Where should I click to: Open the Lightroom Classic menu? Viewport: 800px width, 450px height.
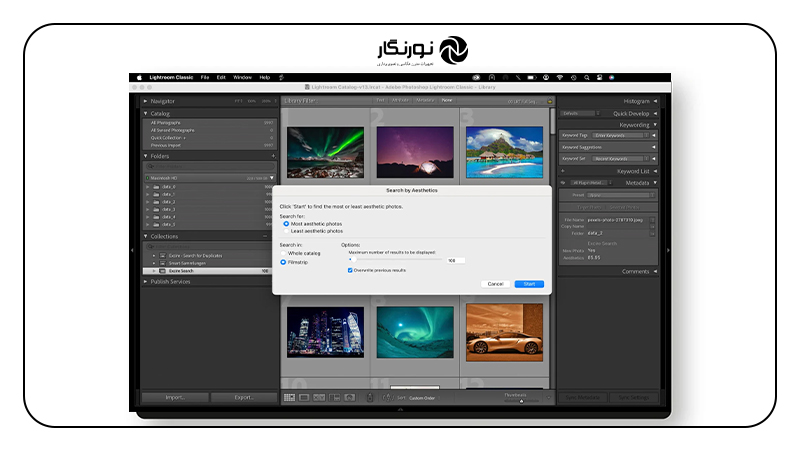171,78
